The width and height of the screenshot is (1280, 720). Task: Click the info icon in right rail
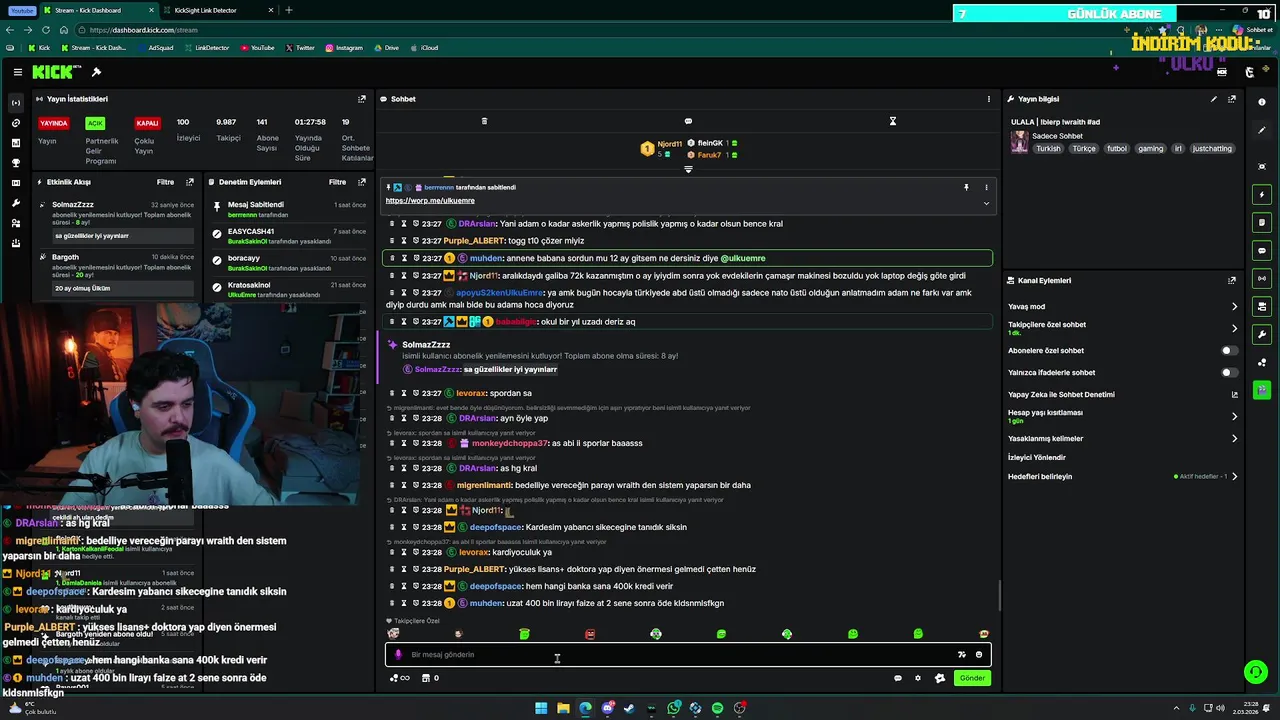point(1262,102)
